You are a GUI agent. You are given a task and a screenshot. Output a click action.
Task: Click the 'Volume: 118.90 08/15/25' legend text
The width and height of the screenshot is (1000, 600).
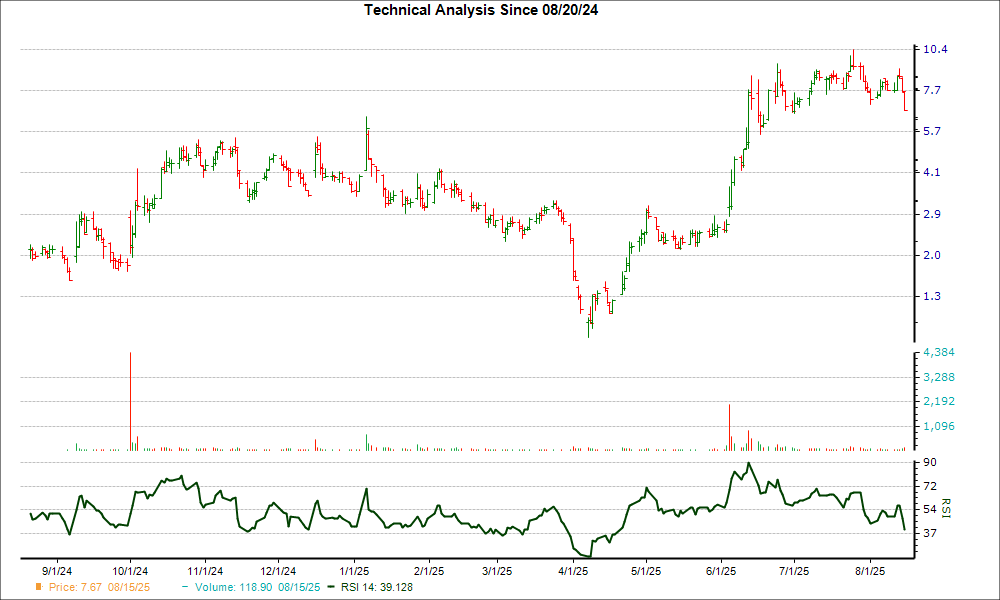(x=258, y=587)
